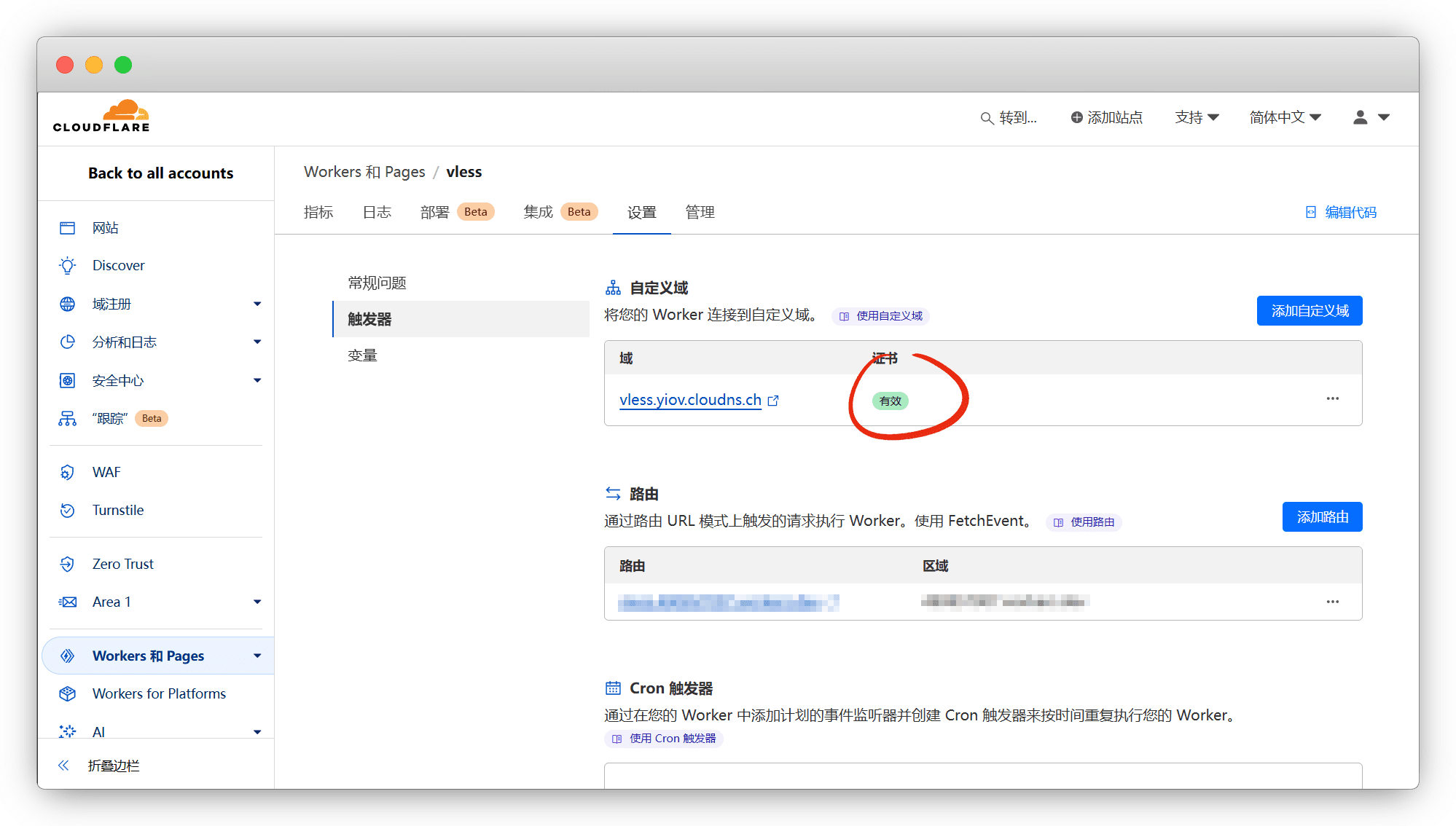Select 变量 in settings menu
Screen dimensions: 1456x826
362,356
